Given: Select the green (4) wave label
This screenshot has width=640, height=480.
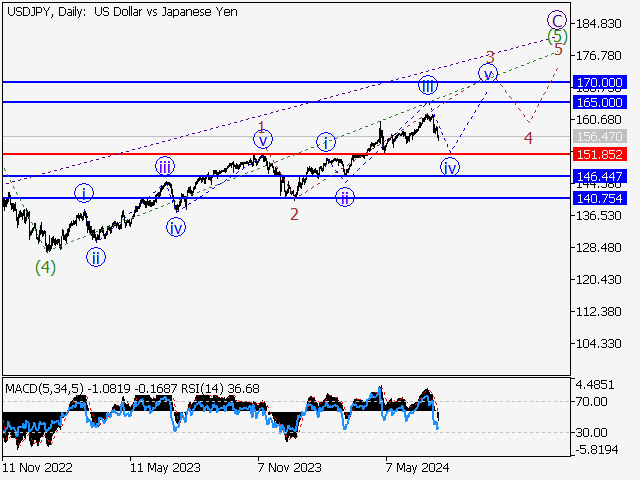Looking at the screenshot, I should (45, 267).
